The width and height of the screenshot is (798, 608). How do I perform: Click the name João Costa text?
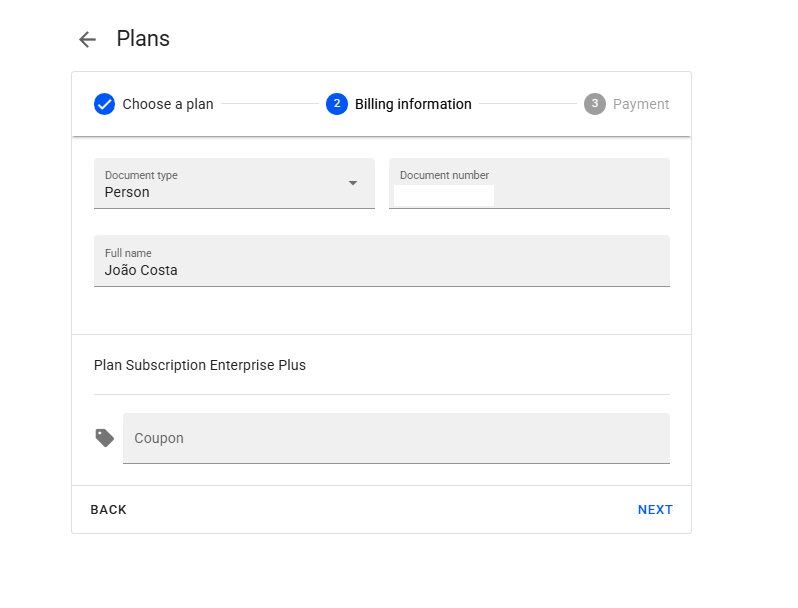click(x=141, y=270)
